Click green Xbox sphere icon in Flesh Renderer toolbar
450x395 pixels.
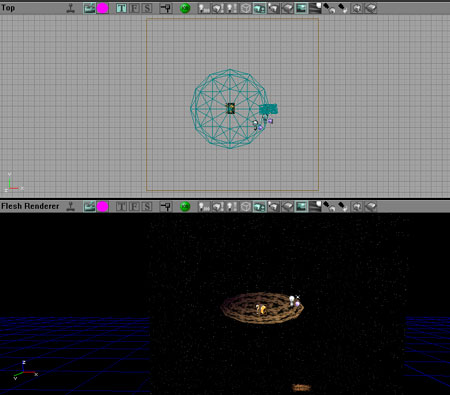click(185, 207)
